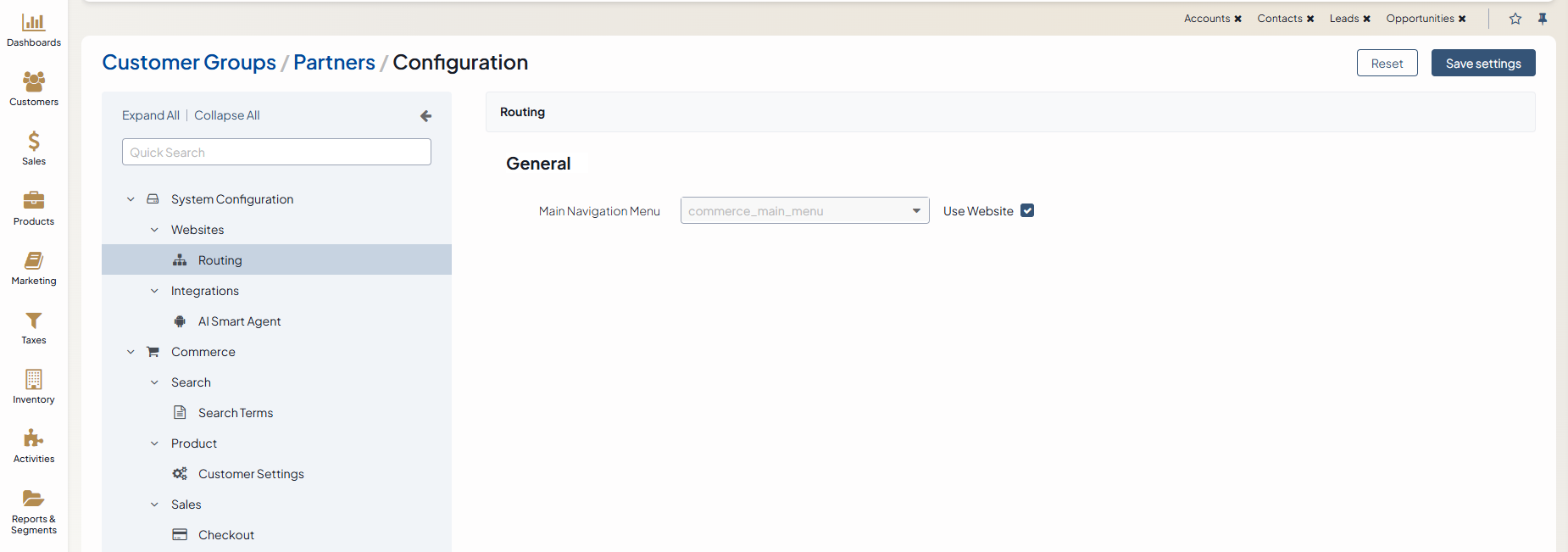
Task: Click the Quick Search field
Action: coord(276,153)
